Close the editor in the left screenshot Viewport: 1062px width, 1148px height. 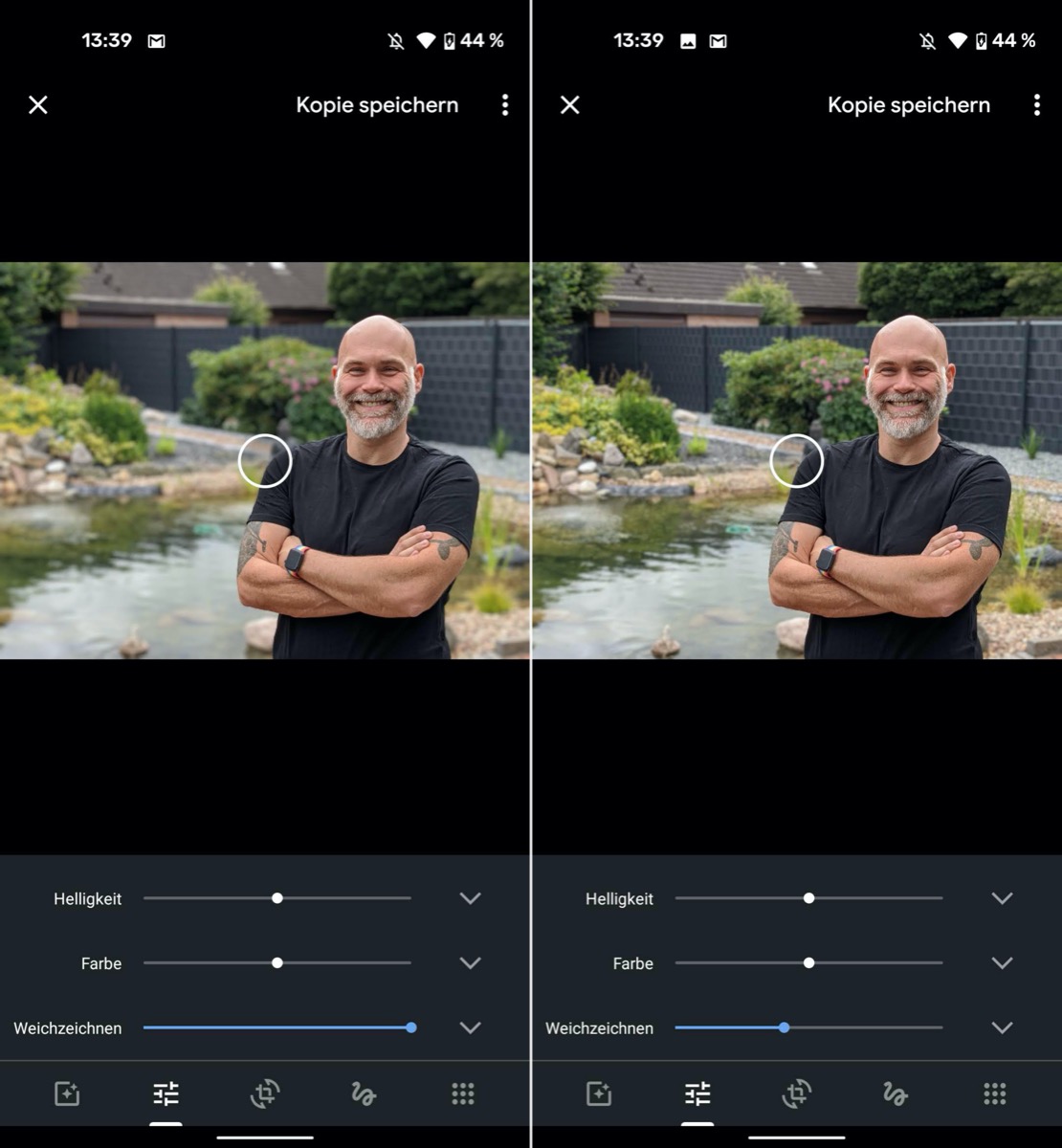point(38,105)
